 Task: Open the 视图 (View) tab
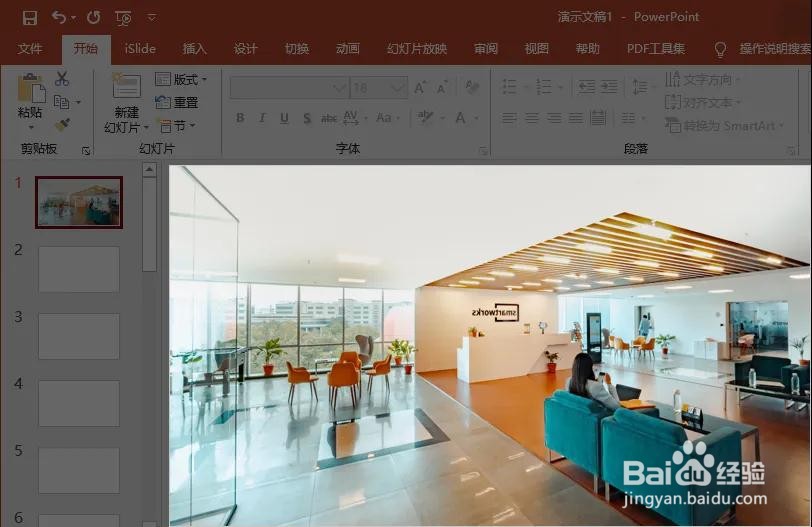tap(536, 49)
